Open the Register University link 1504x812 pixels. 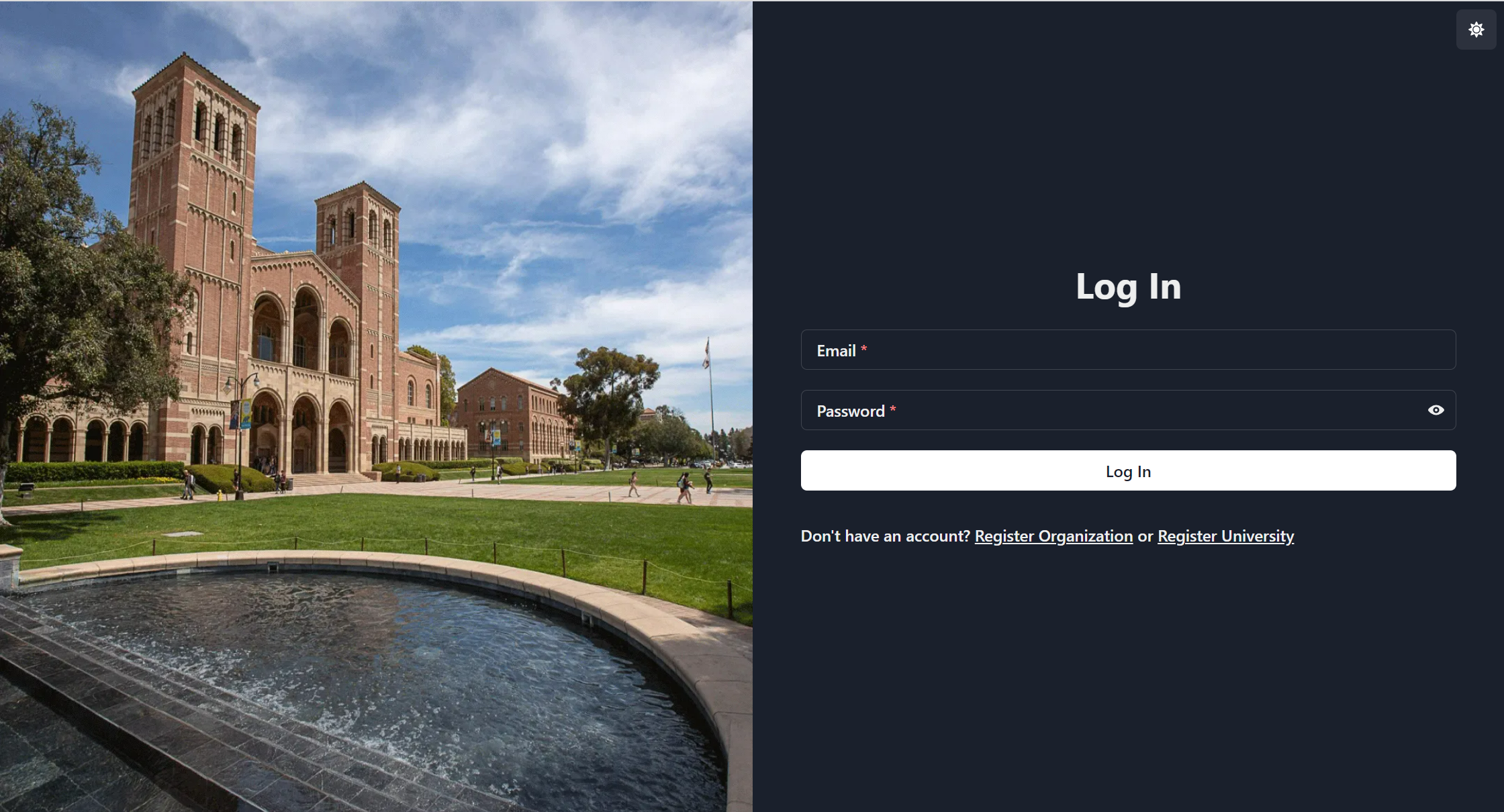[1225, 536]
